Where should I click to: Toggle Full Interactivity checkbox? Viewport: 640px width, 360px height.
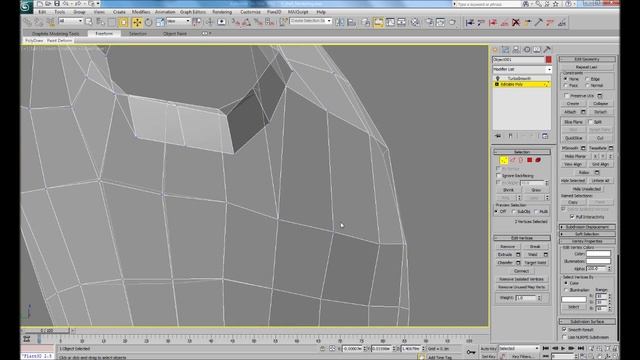coord(572,217)
